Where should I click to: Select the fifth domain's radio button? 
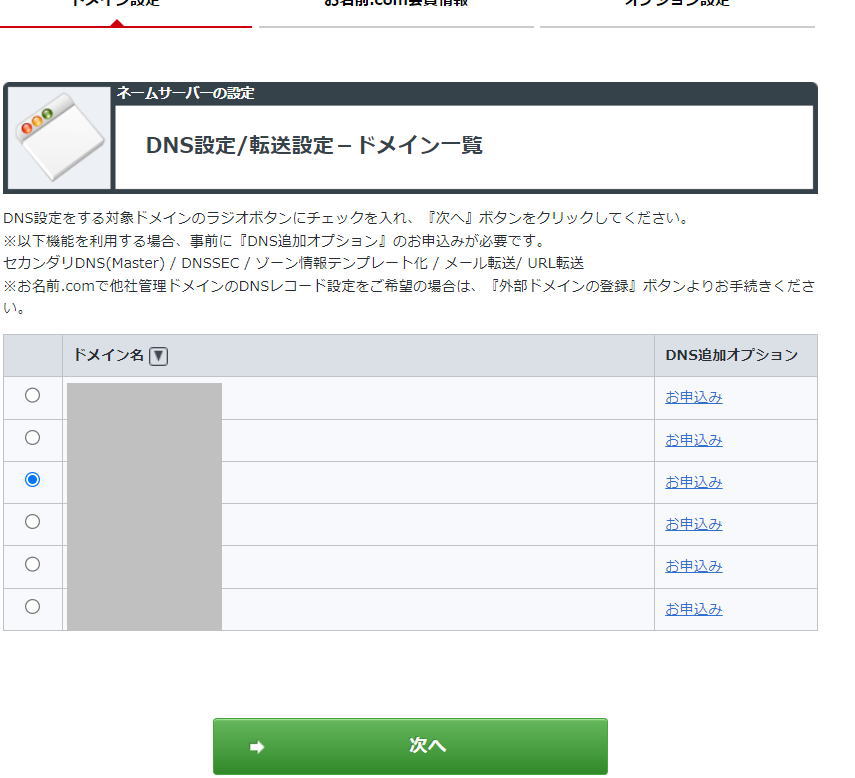point(33,565)
